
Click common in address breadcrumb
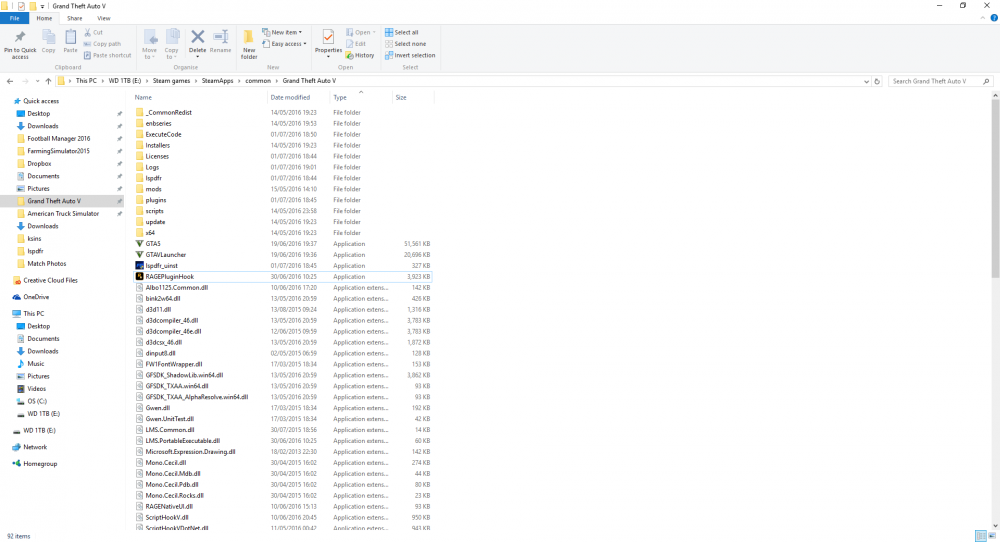click(x=258, y=81)
